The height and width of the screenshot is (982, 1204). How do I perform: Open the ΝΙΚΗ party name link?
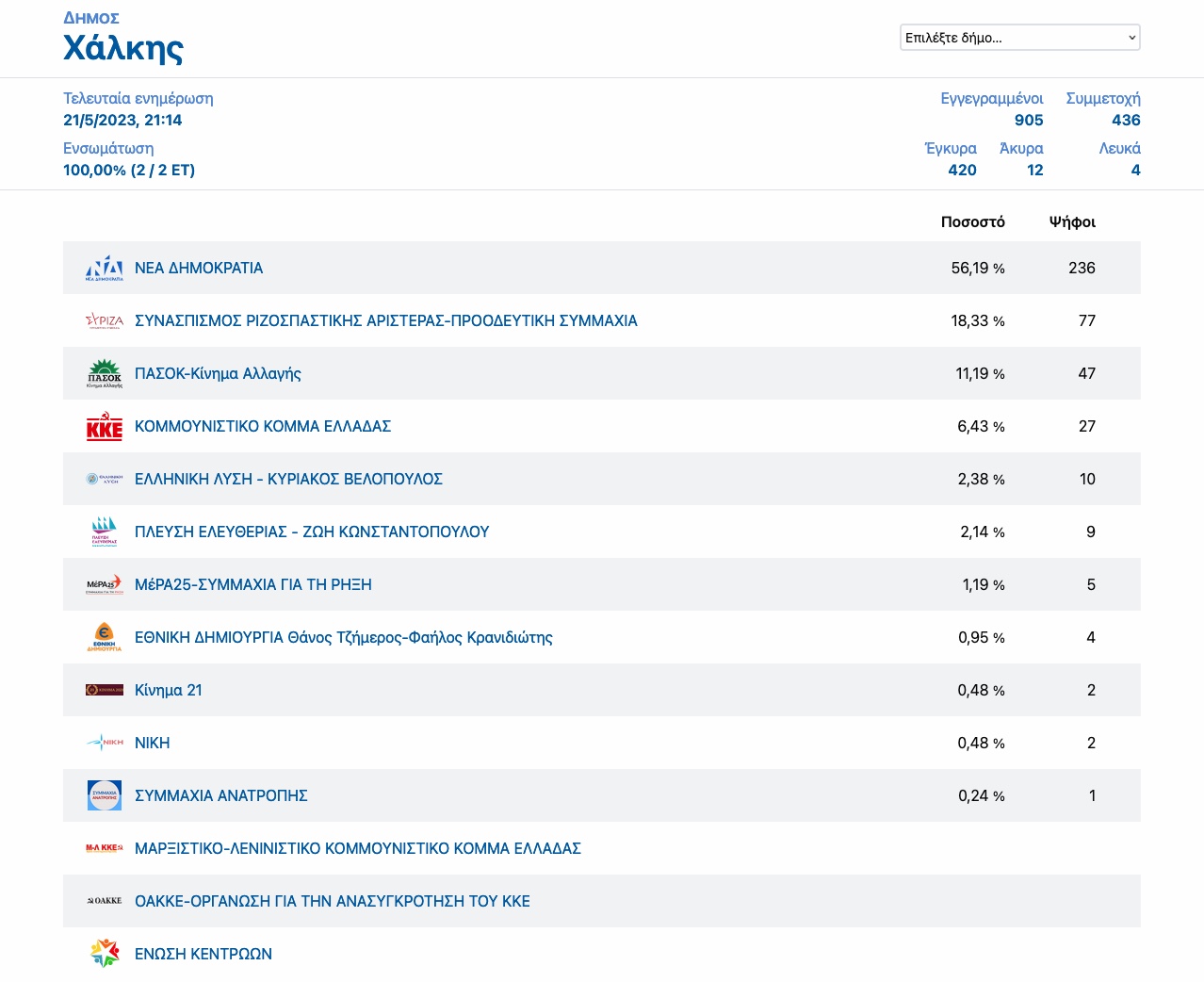tap(153, 743)
